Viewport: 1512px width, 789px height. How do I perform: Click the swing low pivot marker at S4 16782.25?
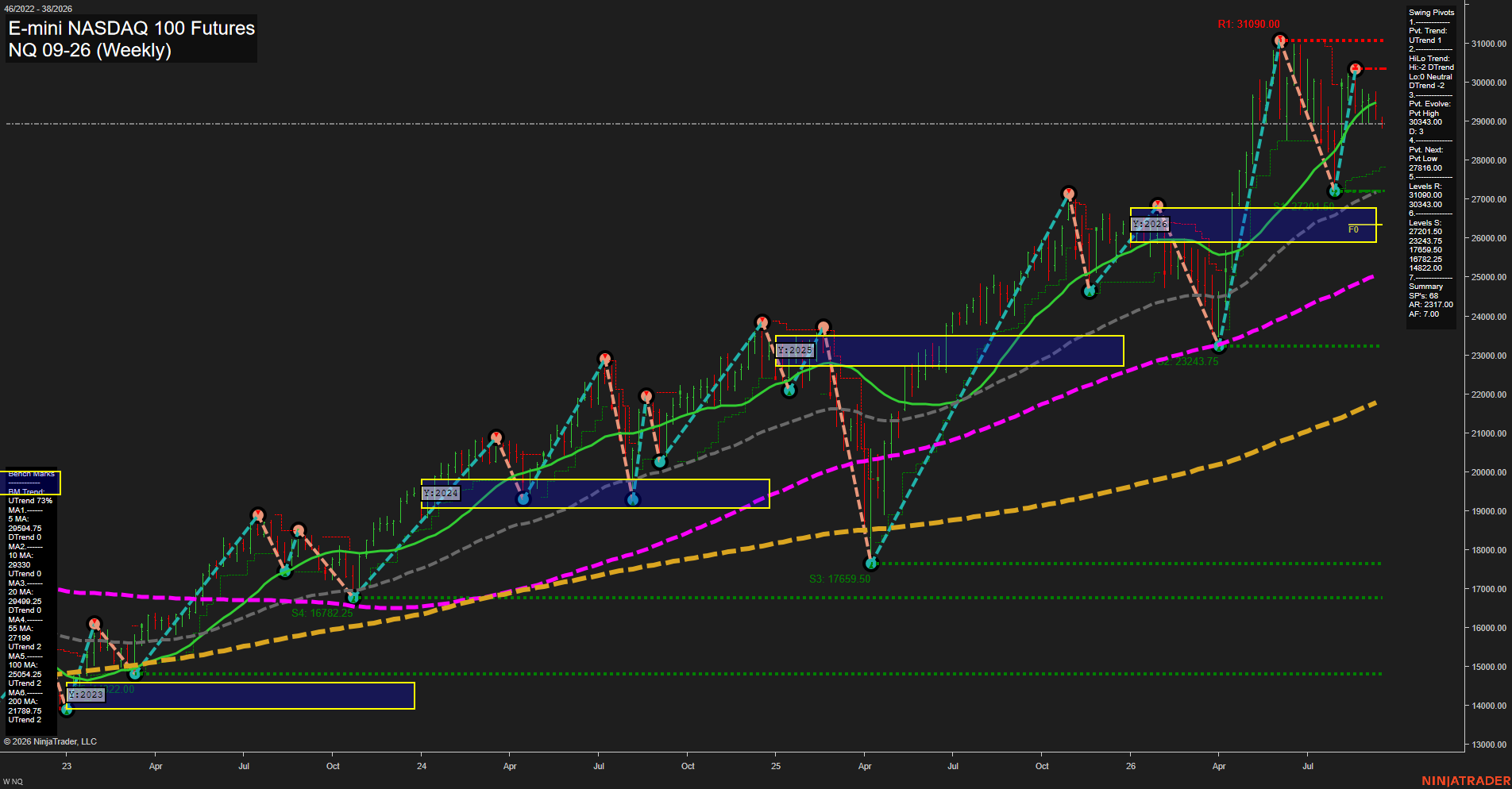tap(354, 597)
